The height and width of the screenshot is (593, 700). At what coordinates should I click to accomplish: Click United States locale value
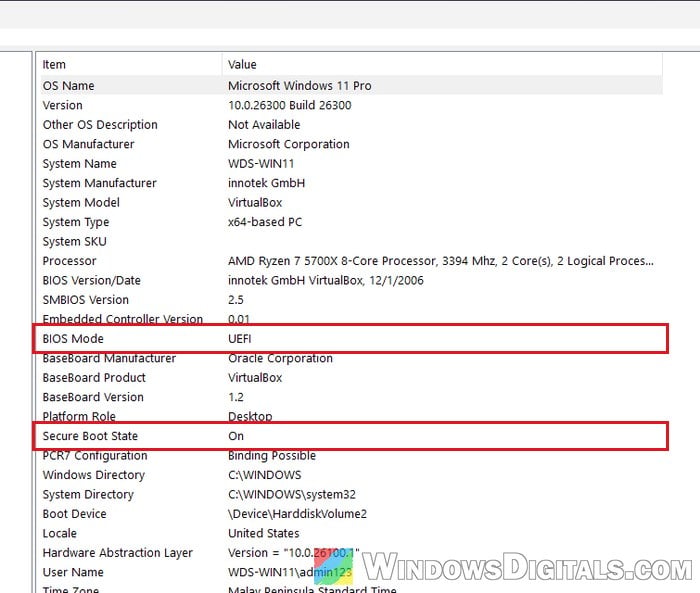pos(264,534)
